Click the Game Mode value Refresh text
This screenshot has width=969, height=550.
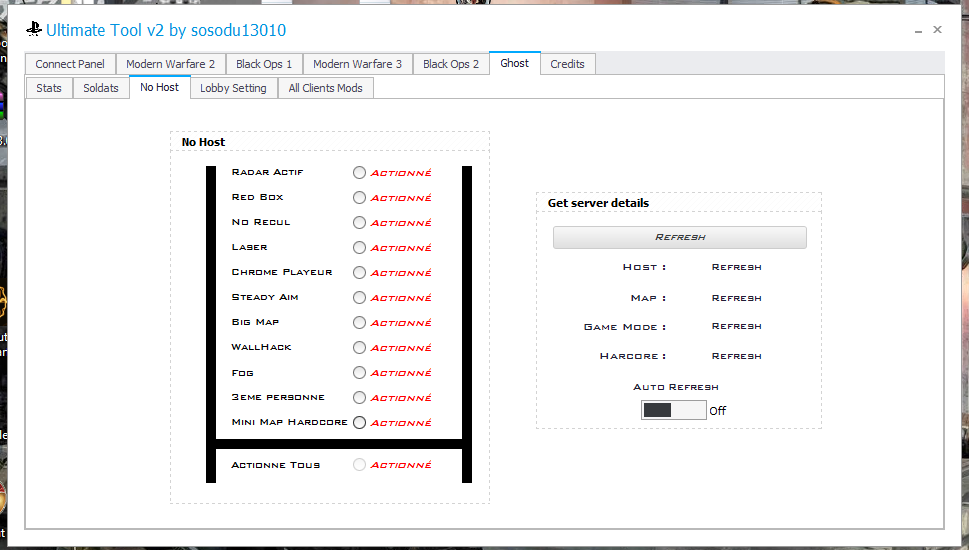737,326
